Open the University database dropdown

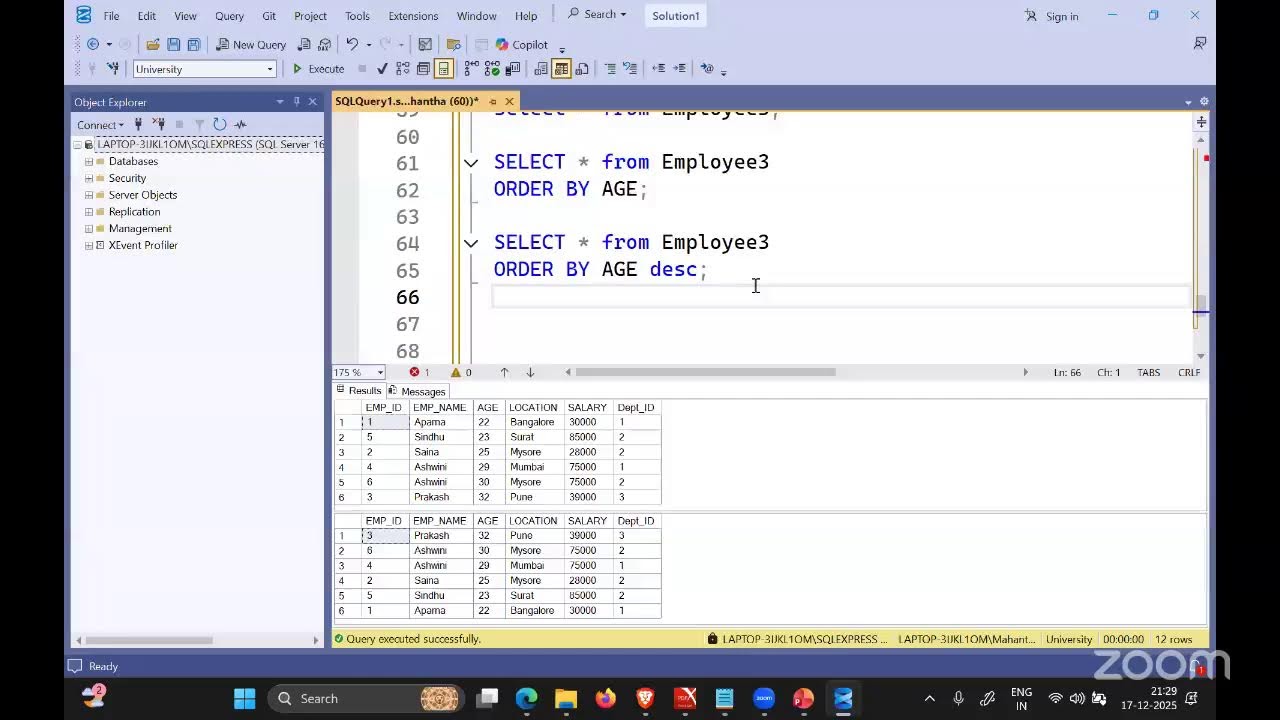pos(270,69)
